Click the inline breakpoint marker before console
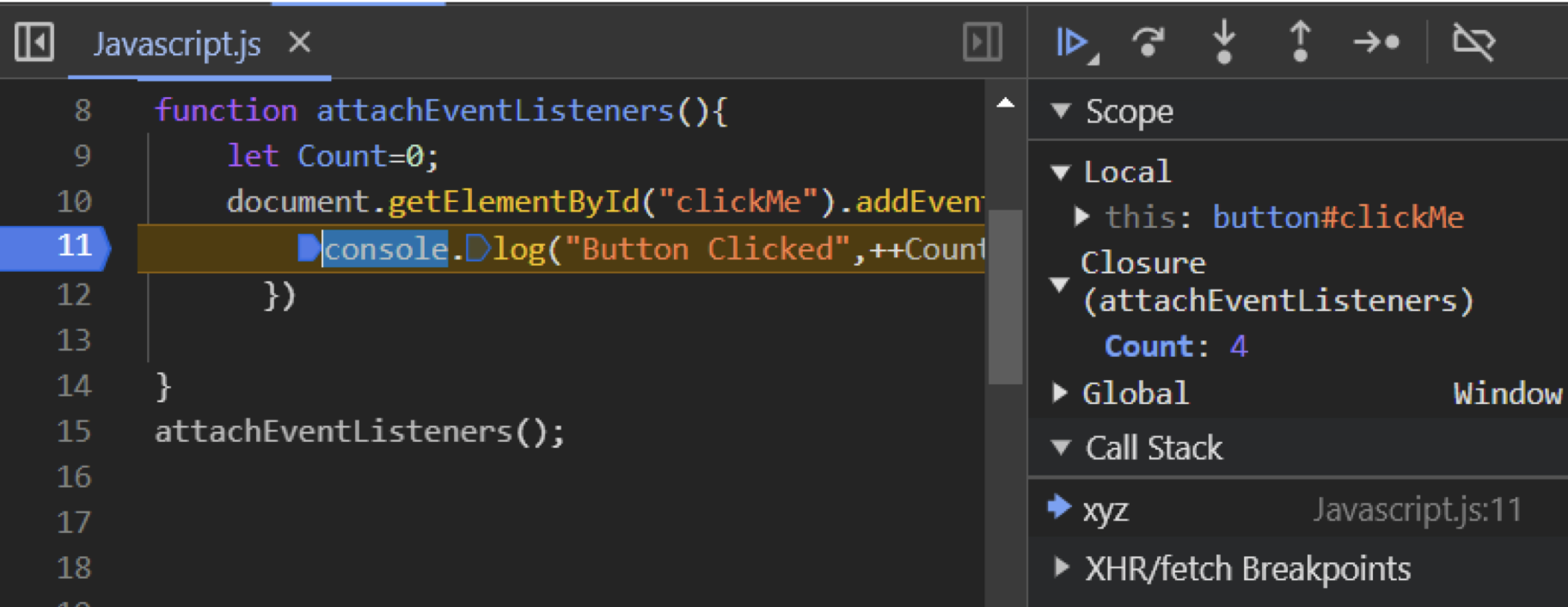 point(309,248)
